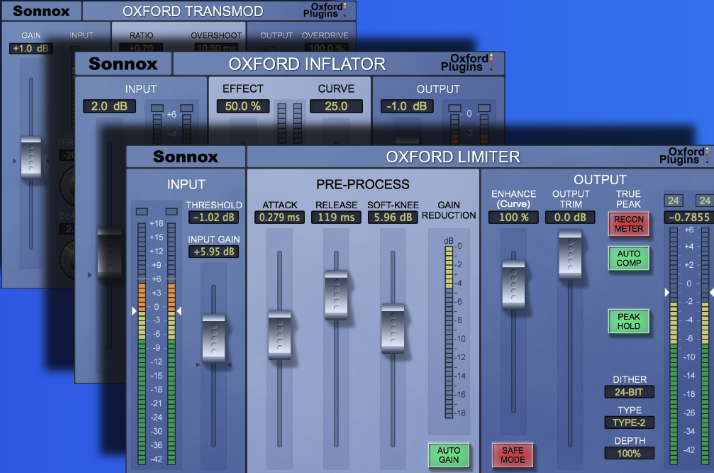Click the TransMod GAIN +1.0 dB value
714x473 pixels.
click(31, 48)
